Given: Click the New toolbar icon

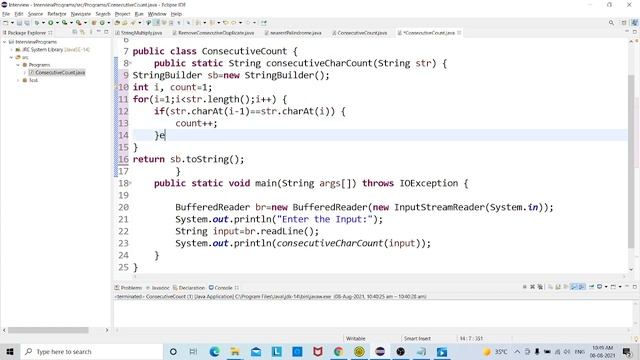Looking at the screenshot, I should click(6, 23).
